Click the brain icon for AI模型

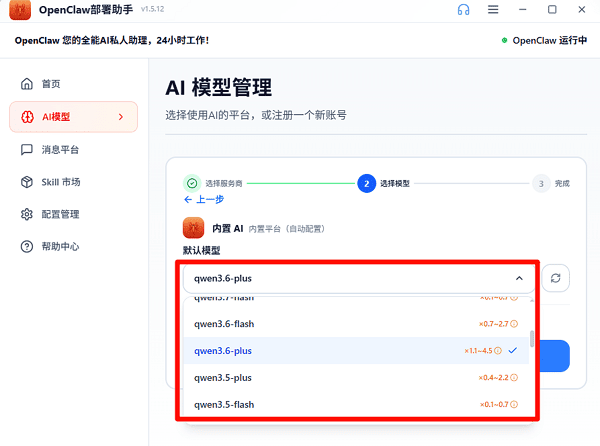coord(27,117)
